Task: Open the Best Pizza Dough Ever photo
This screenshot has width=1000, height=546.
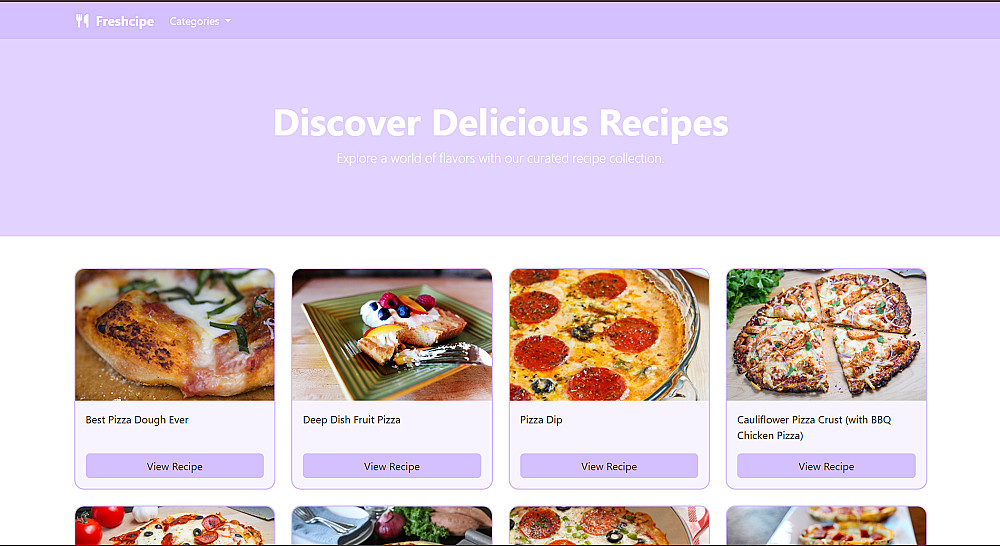Action: pos(175,335)
